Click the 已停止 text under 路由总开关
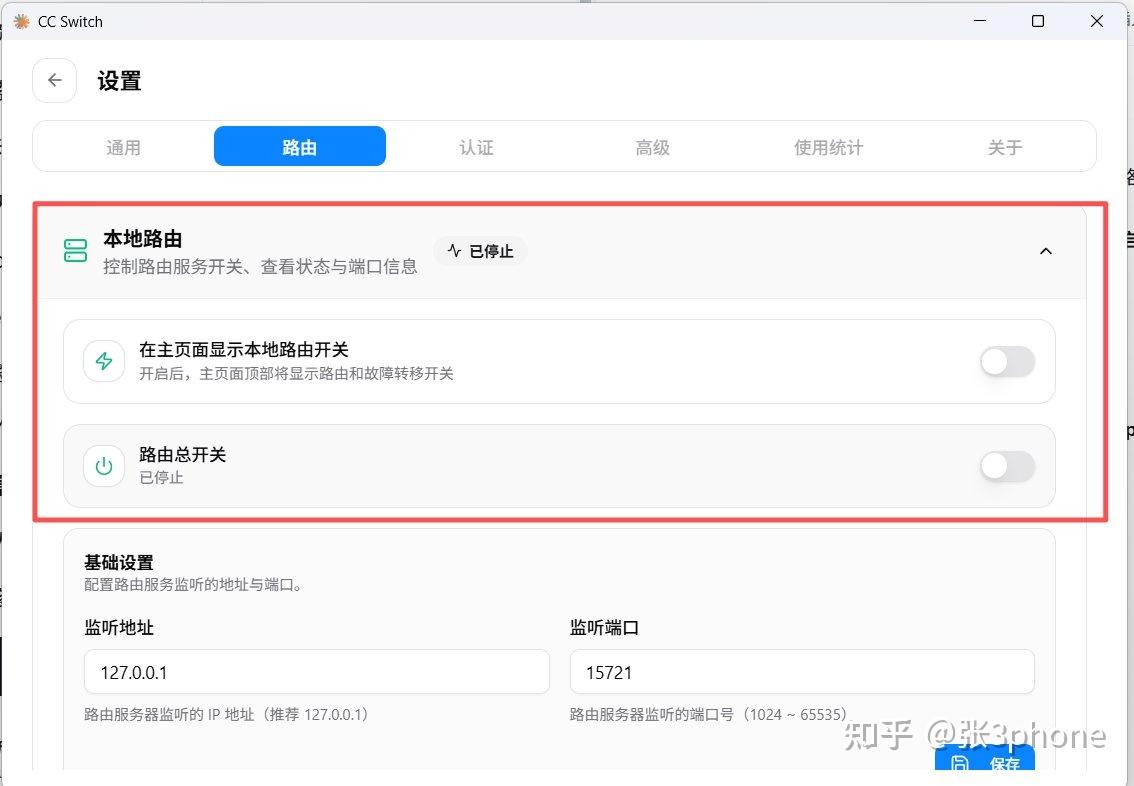The height and width of the screenshot is (786, 1134). pyautogui.click(x=161, y=478)
